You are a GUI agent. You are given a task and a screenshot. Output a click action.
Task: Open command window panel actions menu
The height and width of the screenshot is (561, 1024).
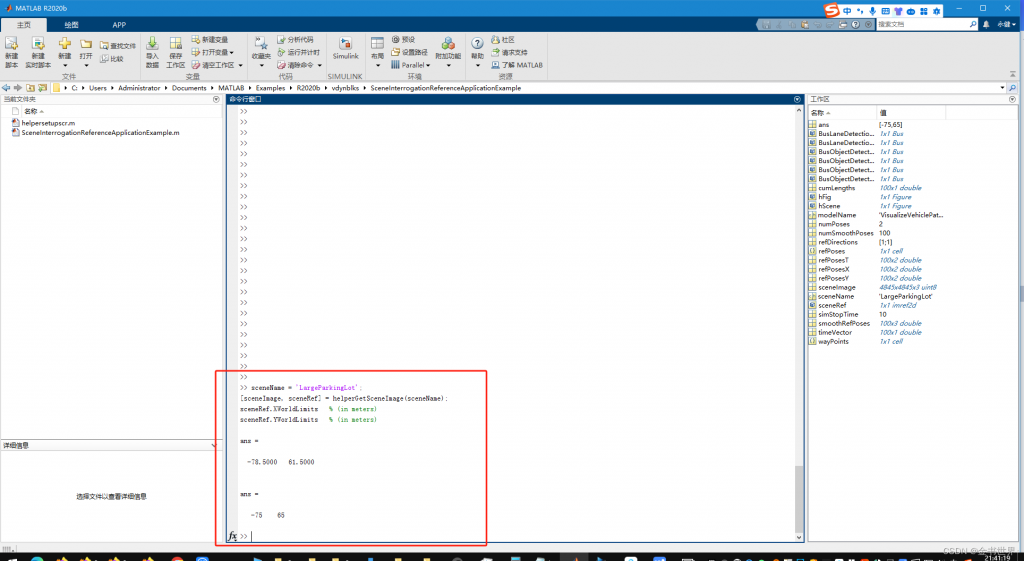(x=797, y=99)
